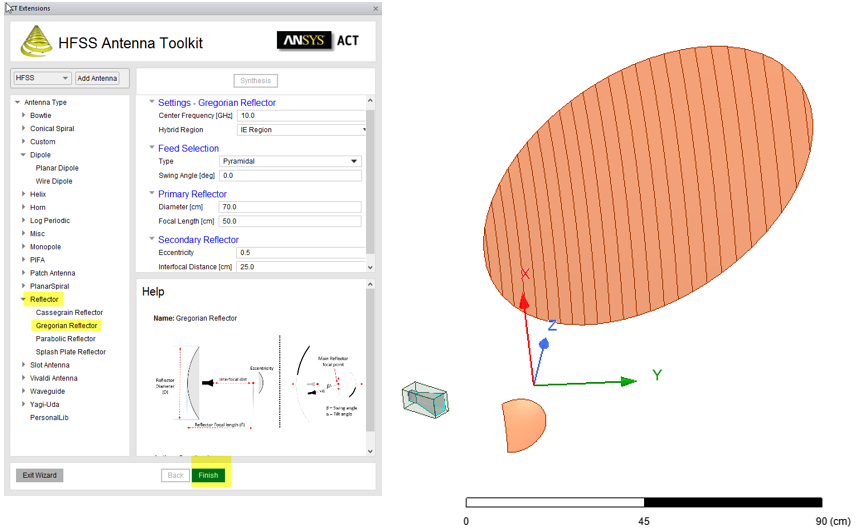Click the primary Diameter input field
Screen dimensions: 860x530
[x=290, y=207]
